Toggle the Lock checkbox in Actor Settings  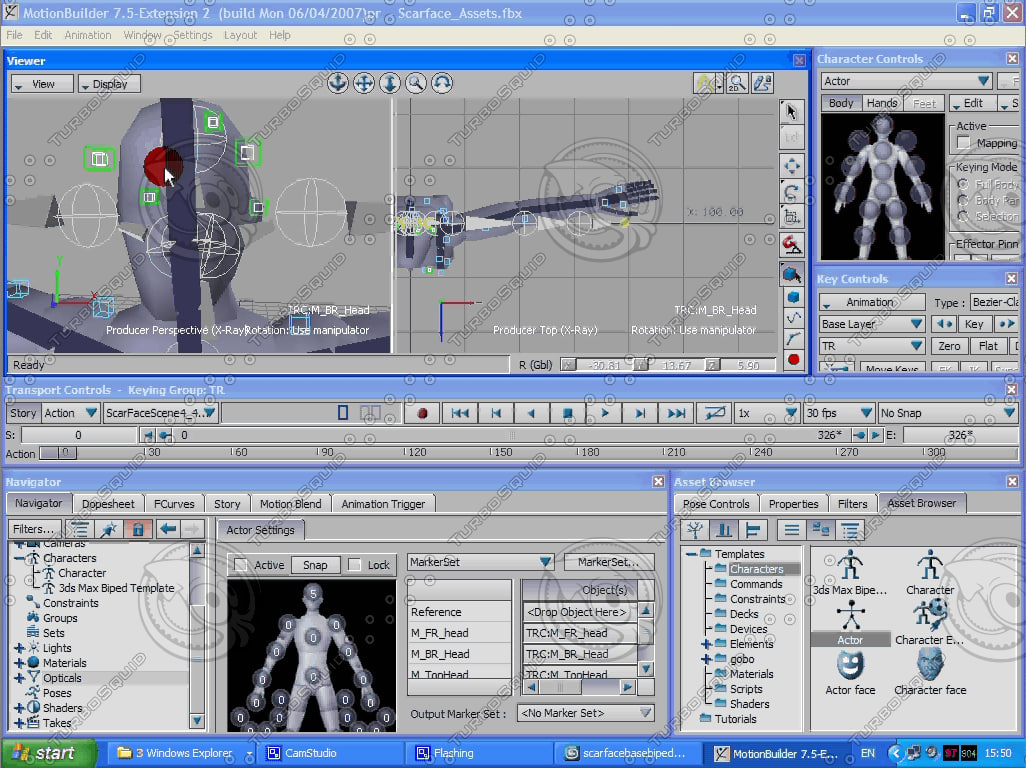point(355,565)
